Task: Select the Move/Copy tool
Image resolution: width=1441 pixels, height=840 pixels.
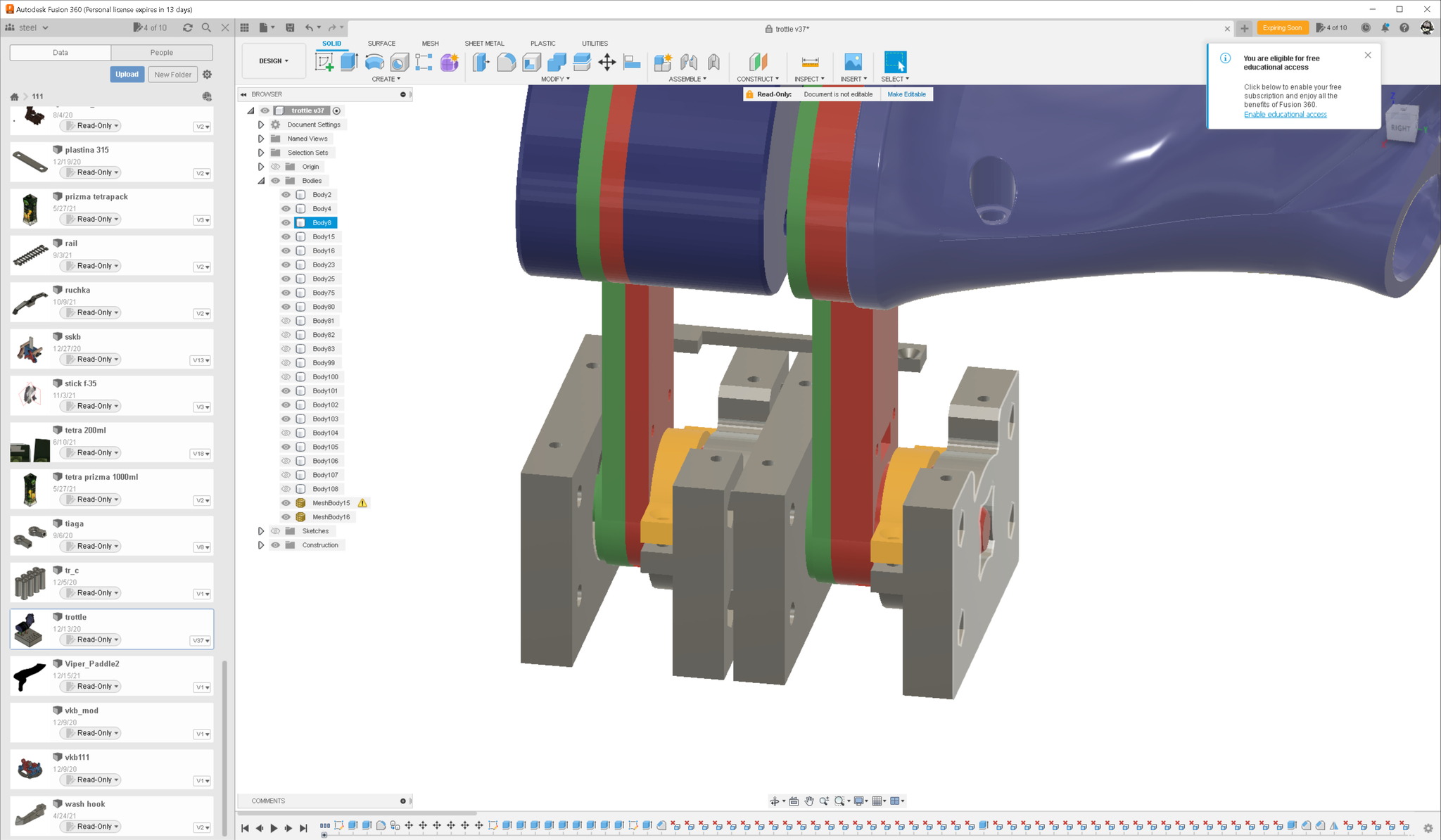Action: coord(607,62)
